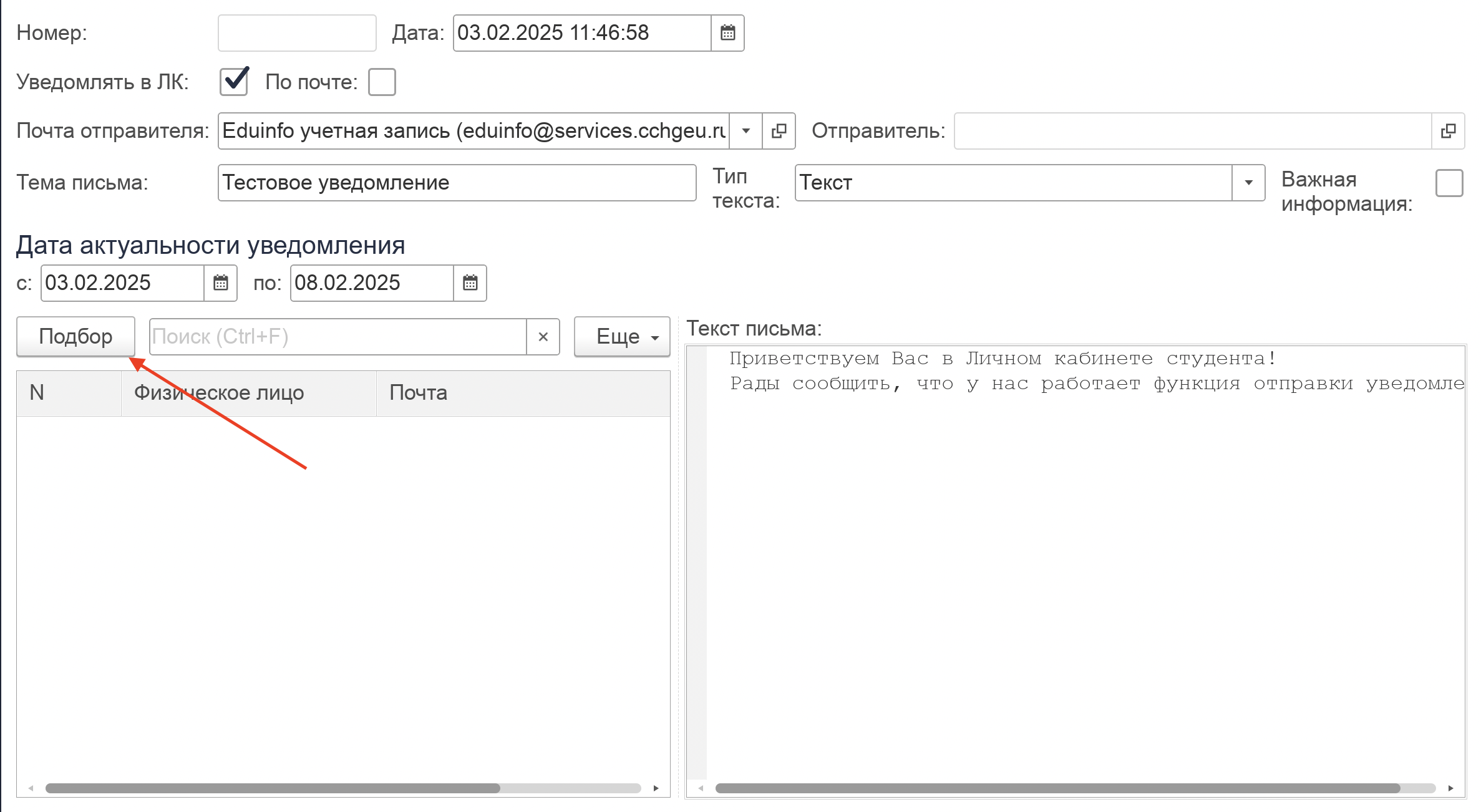Expand Тип текста dropdown
Screen dimensions: 1481x812
(x=1248, y=183)
